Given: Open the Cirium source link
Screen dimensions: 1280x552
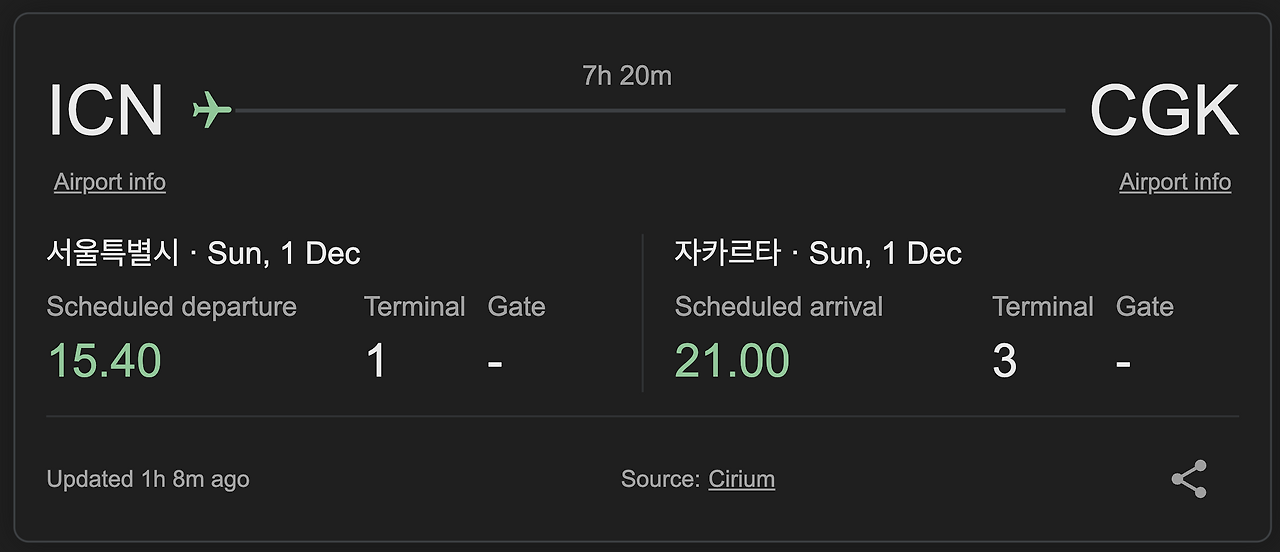Looking at the screenshot, I should pos(741,479).
